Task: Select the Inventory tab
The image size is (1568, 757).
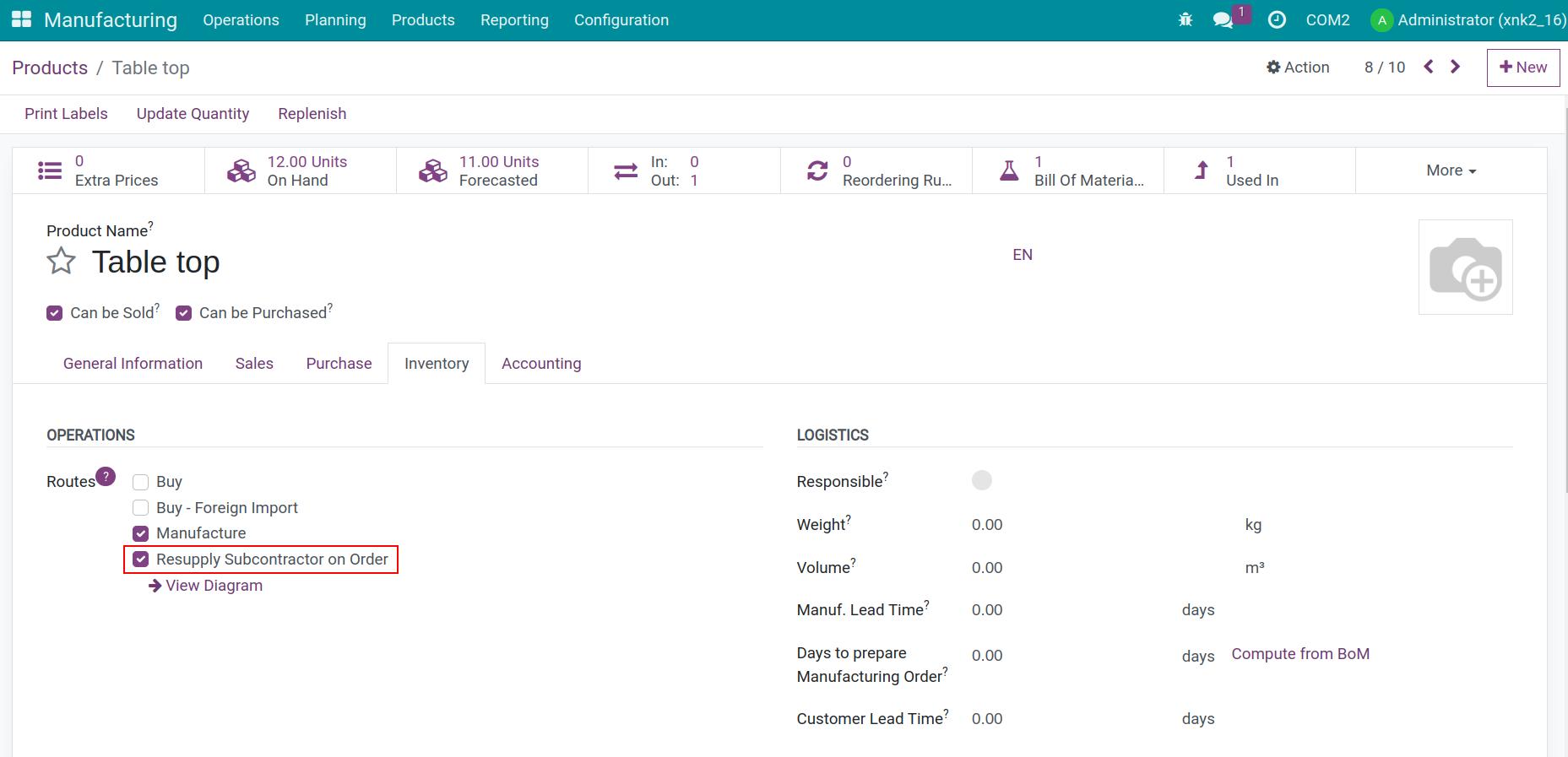Action: click(x=437, y=363)
